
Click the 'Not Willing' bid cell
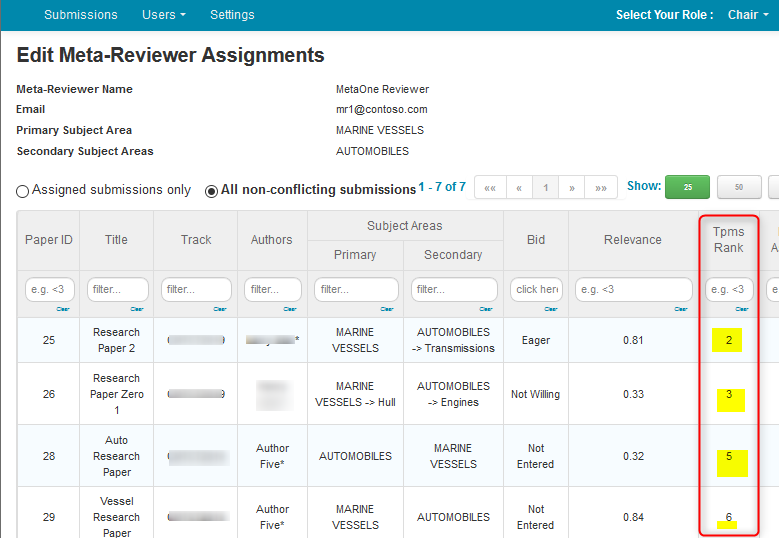[x=536, y=394]
